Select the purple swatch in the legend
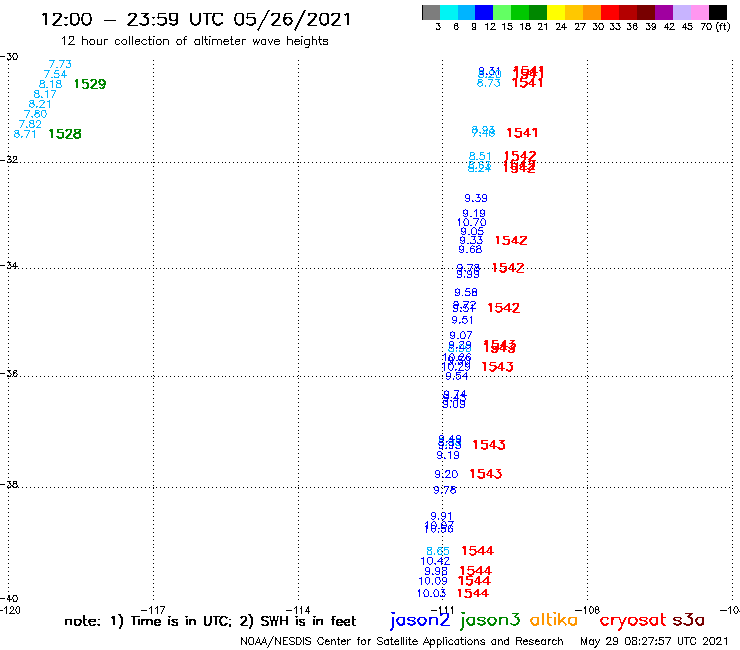The image size is (740, 650). point(664,13)
